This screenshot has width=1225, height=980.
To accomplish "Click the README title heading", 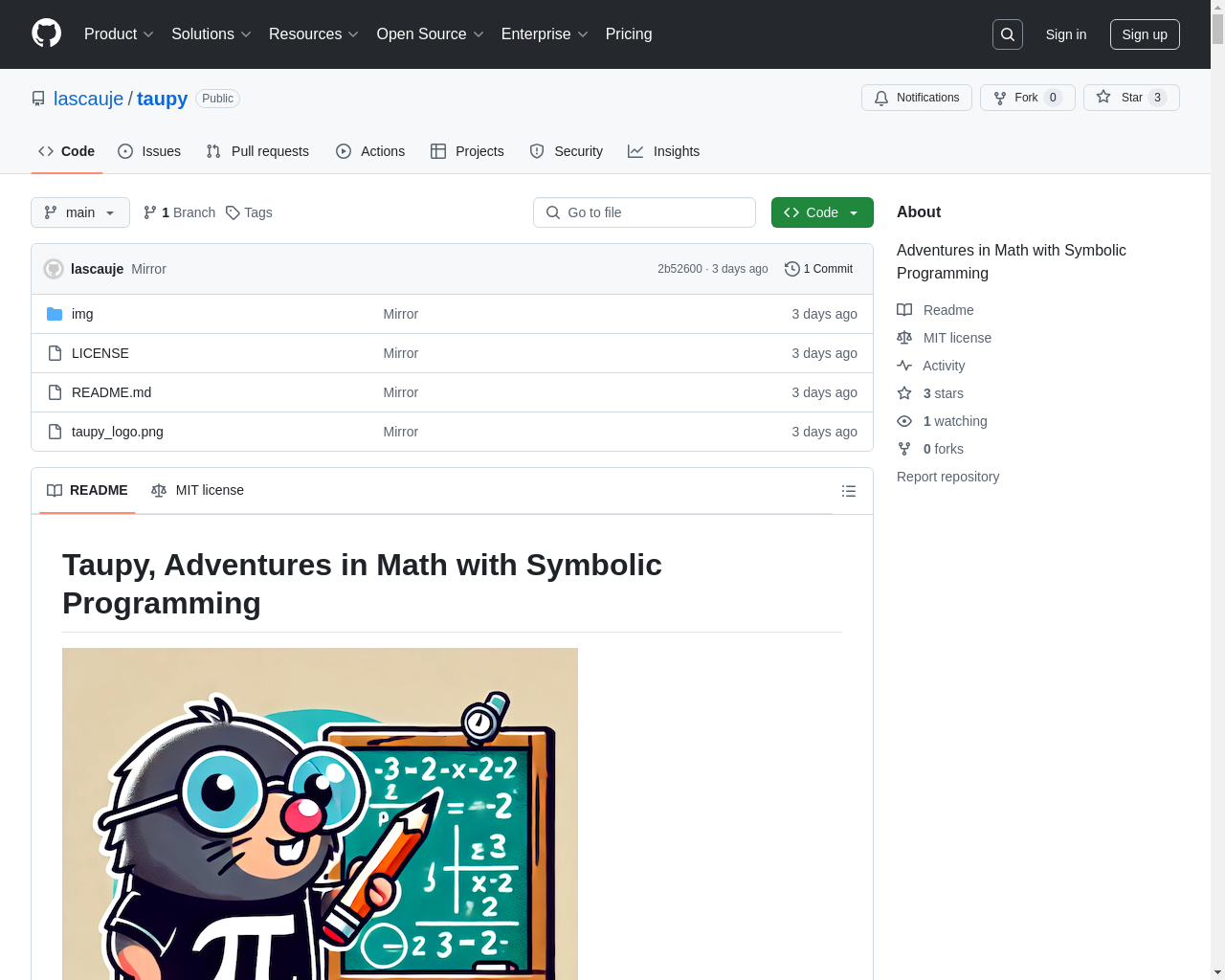I will (362, 584).
